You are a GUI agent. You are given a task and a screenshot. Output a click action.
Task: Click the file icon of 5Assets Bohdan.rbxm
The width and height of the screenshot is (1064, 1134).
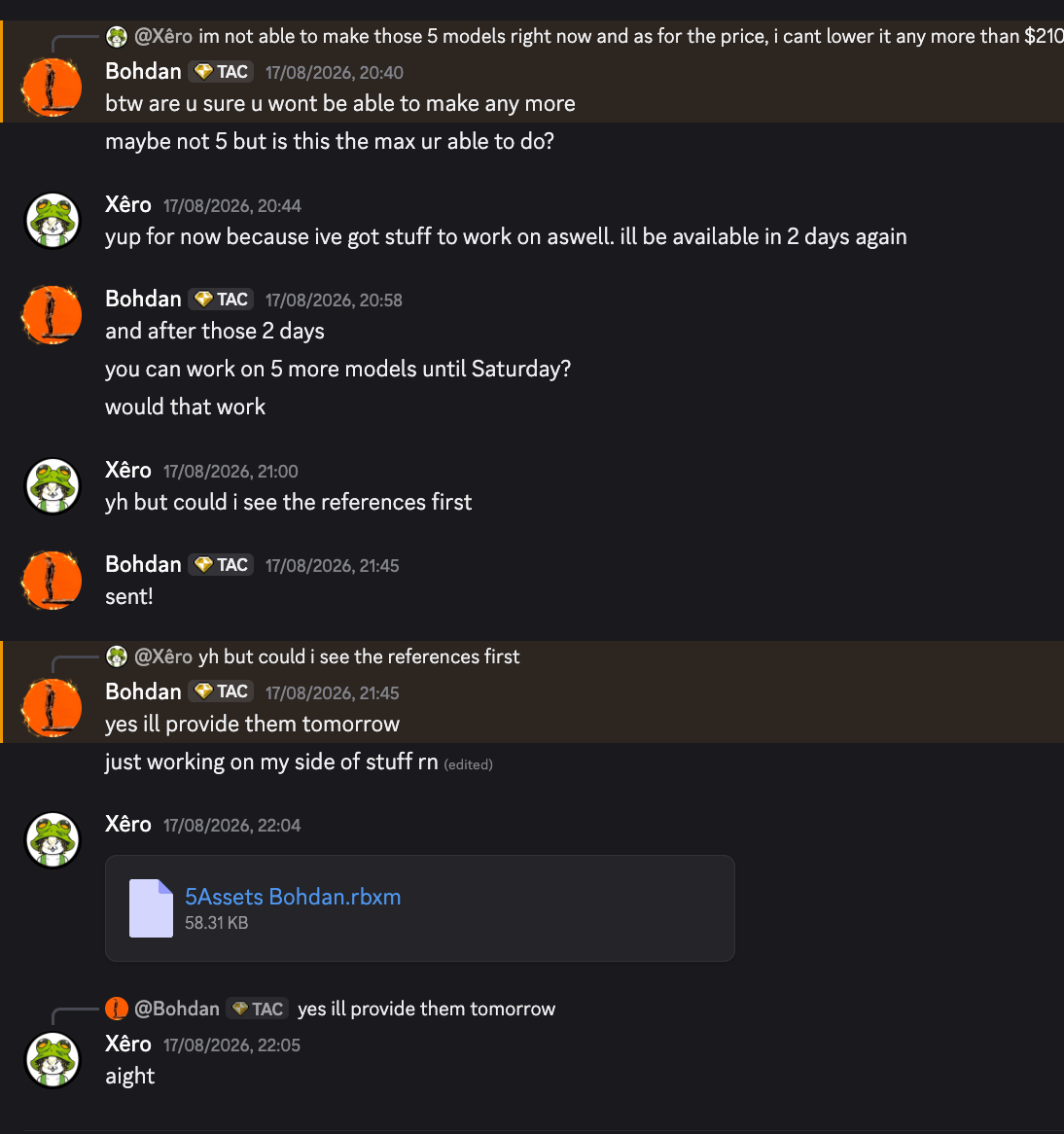pyautogui.click(x=151, y=908)
